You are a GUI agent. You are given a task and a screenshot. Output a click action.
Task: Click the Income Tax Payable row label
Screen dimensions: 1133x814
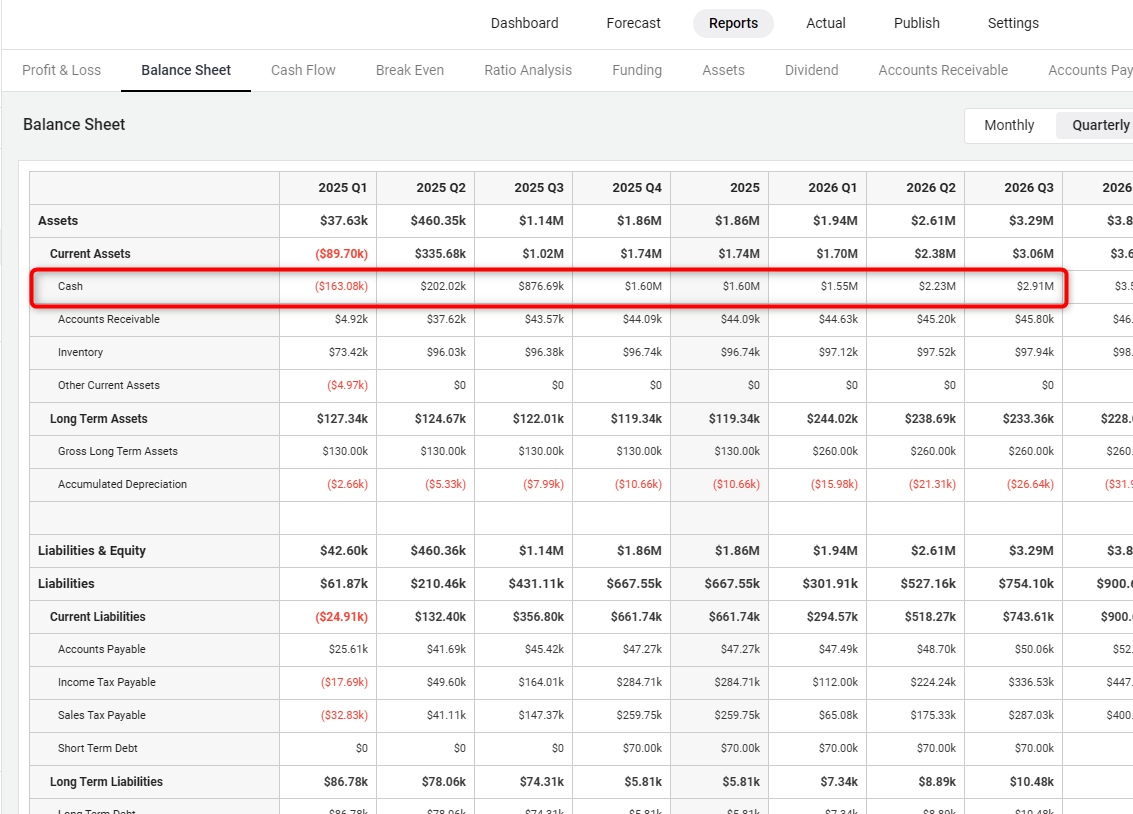[107, 682]
